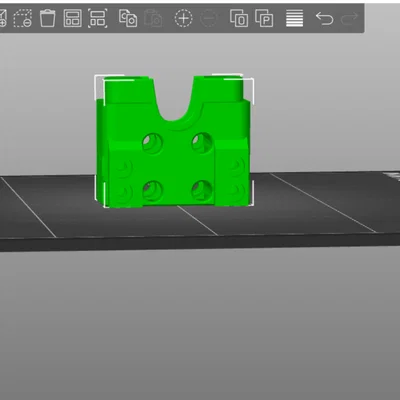400x400 pixels.
Task: Add an instance with the plus icon
Action: point(183,18)
